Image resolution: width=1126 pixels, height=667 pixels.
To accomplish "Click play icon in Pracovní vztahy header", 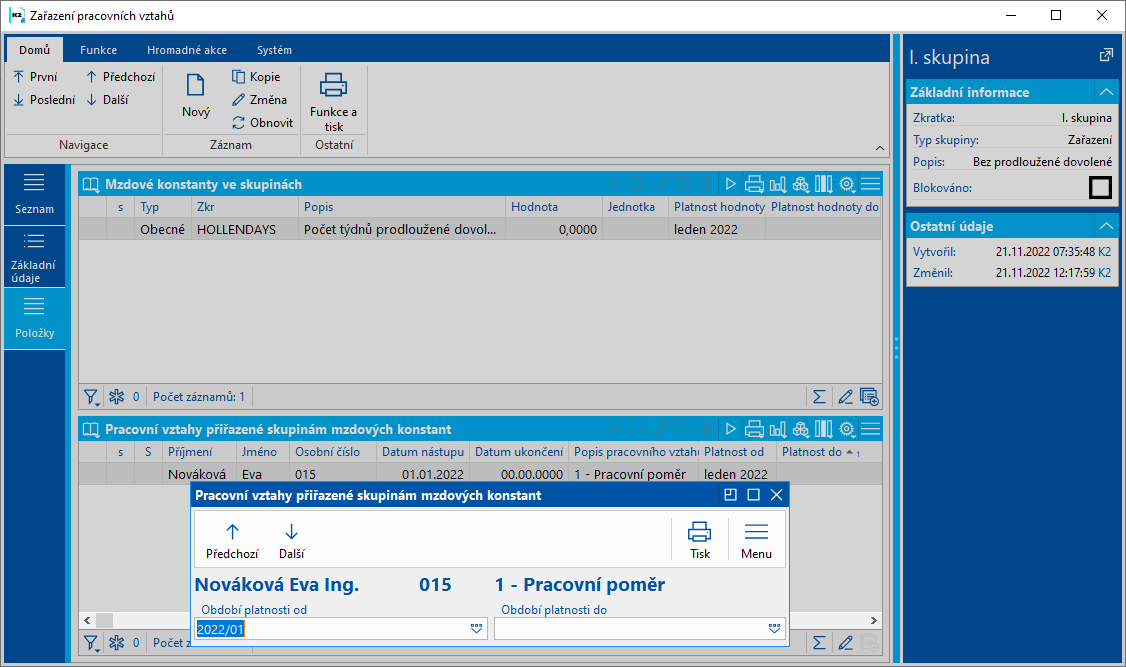I will click(730, 429).
